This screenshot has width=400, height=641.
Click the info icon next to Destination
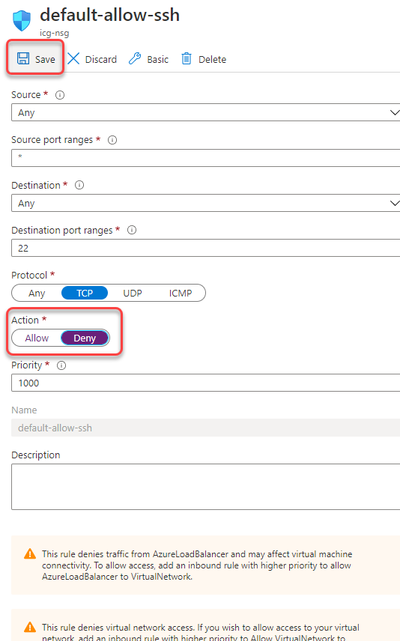pos(79,185)
